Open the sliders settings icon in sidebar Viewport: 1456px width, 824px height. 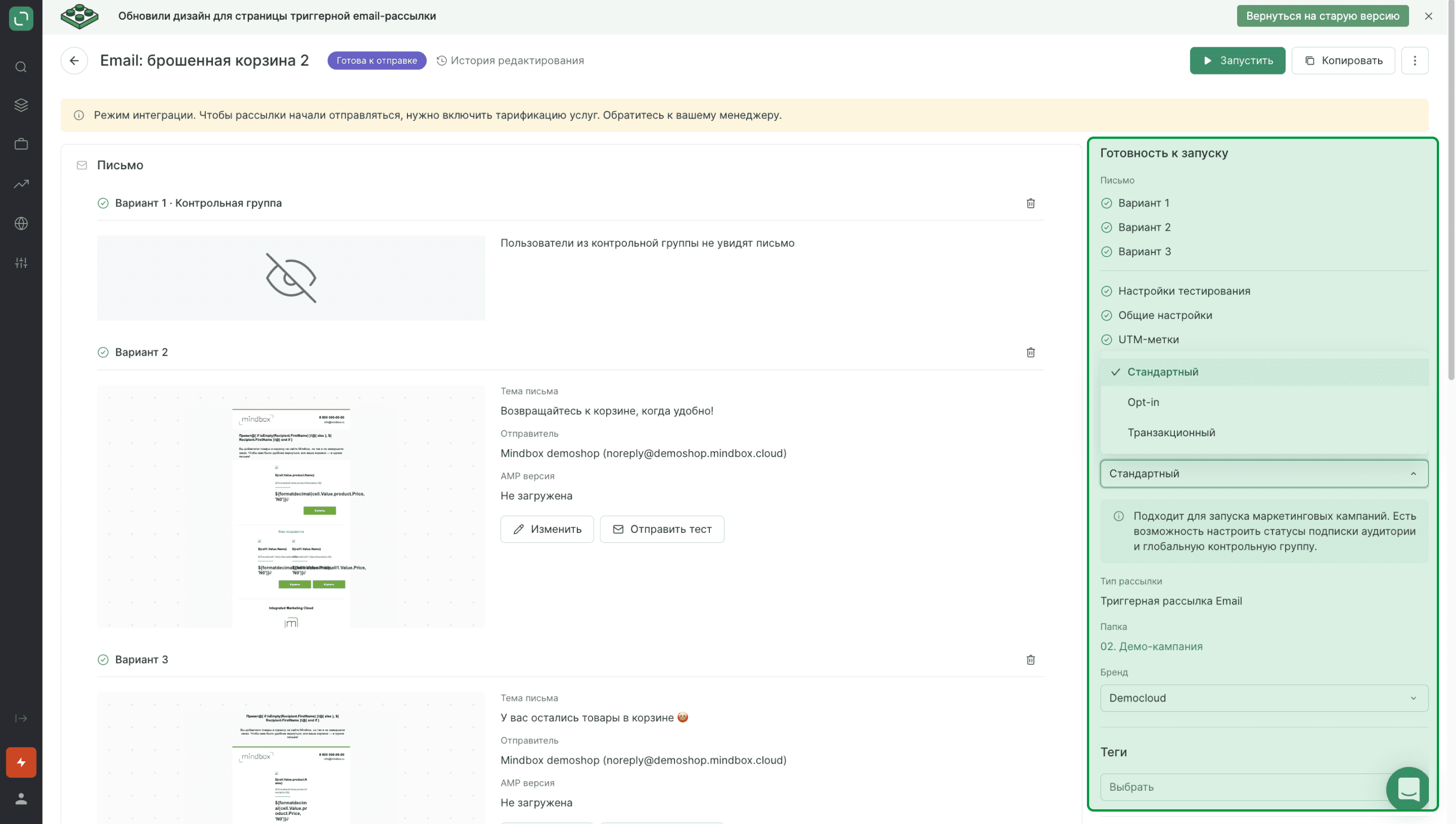[x=21, y=262]
